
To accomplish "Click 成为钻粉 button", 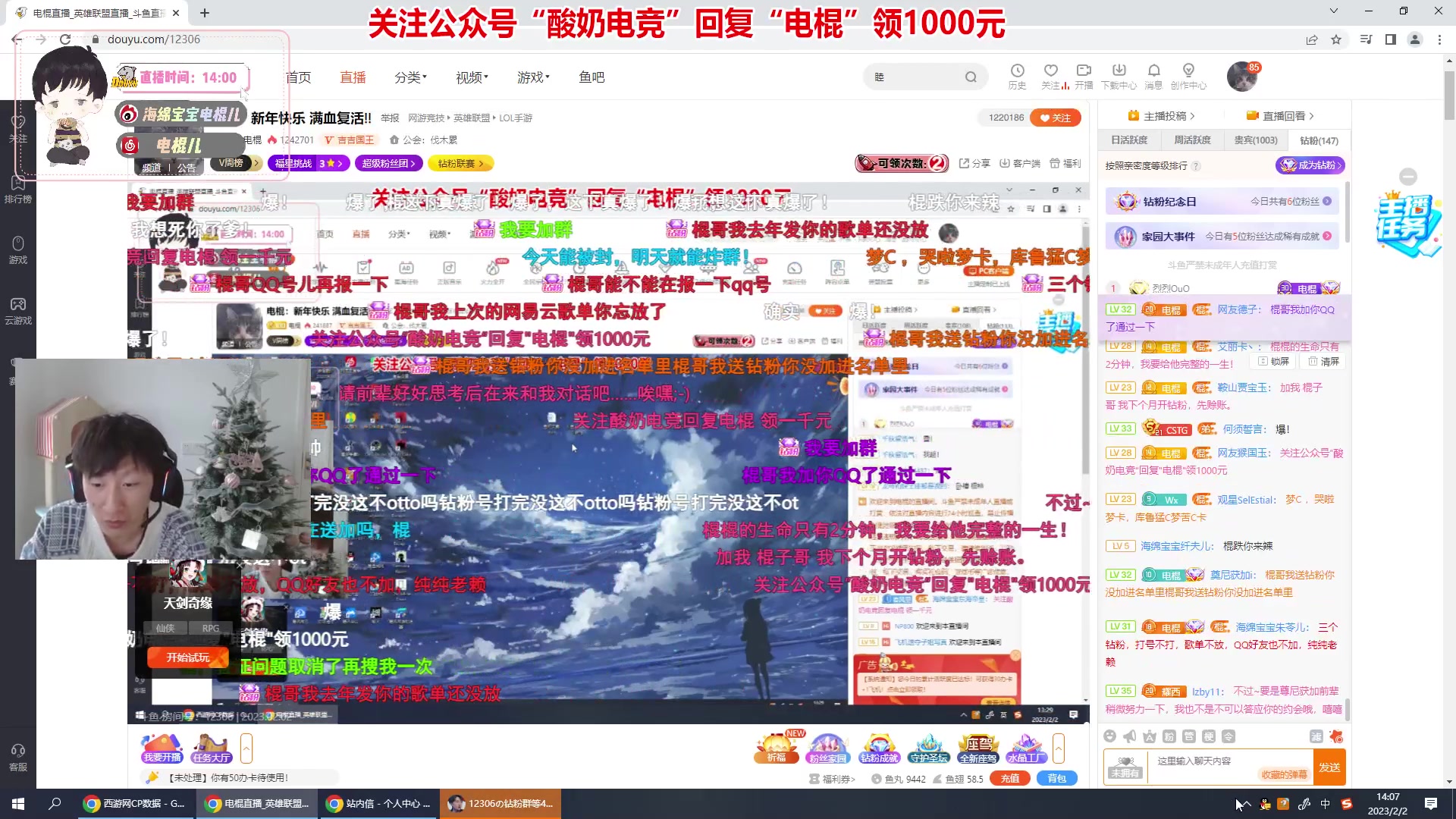I will pyautogui.click(x=1310, y=165).
